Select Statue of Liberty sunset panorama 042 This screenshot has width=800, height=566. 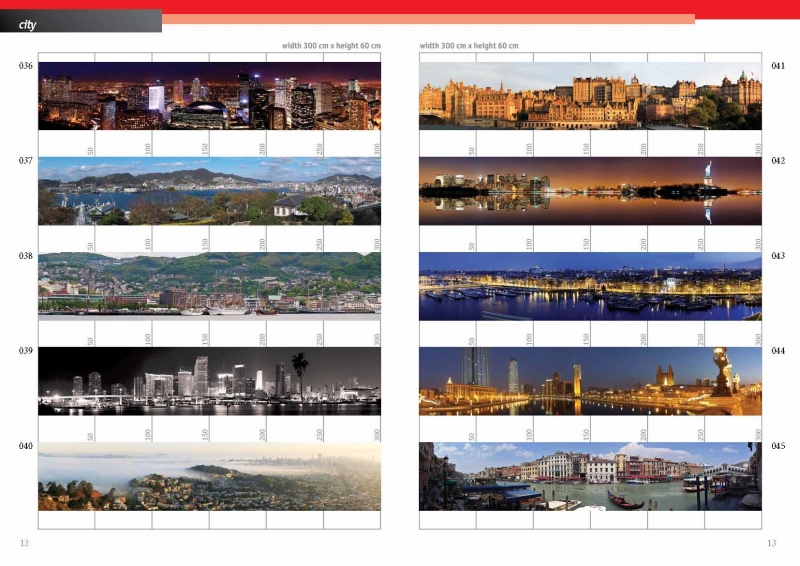click(590, 191)
